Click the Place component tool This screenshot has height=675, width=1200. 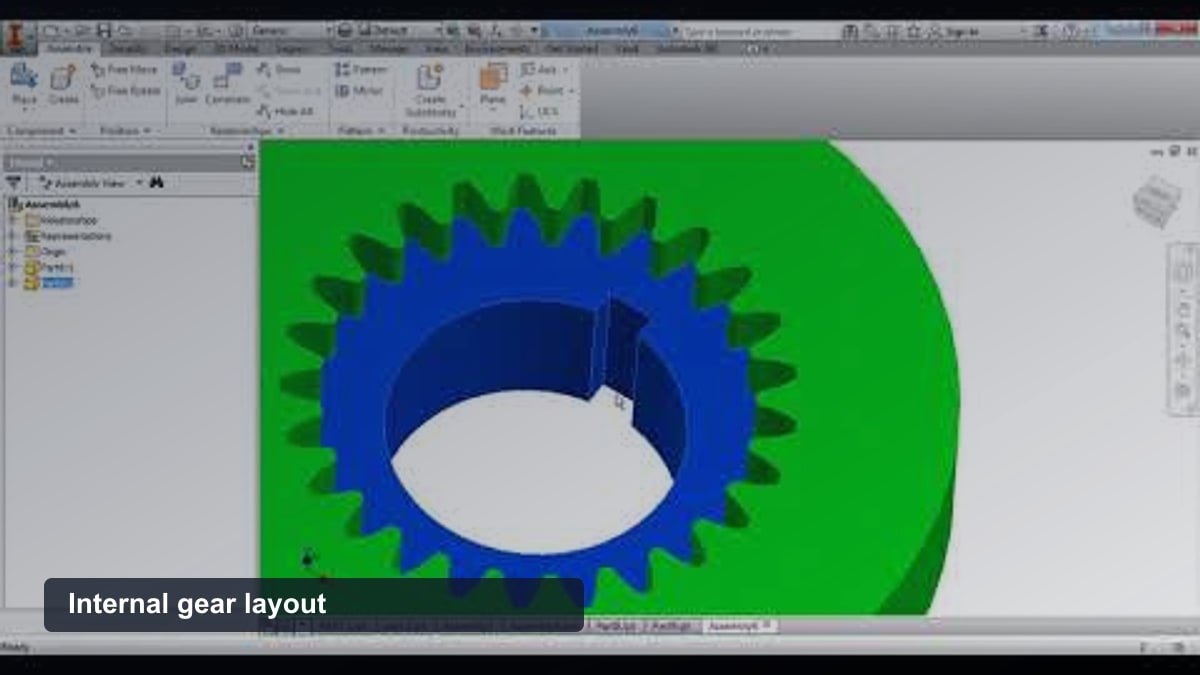point(24,86)
